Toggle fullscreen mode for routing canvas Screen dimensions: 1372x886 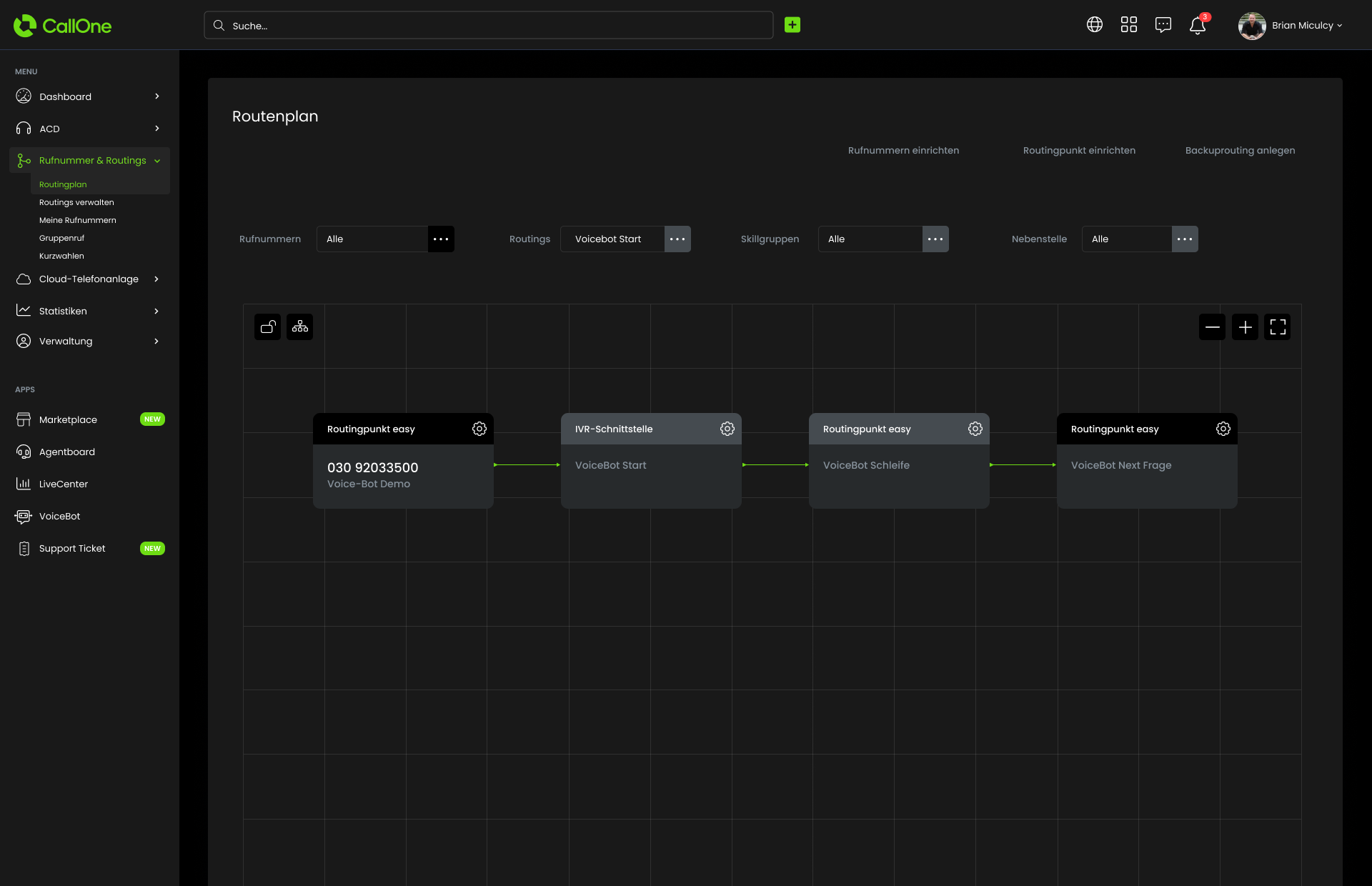click(x=1279, y=326)
